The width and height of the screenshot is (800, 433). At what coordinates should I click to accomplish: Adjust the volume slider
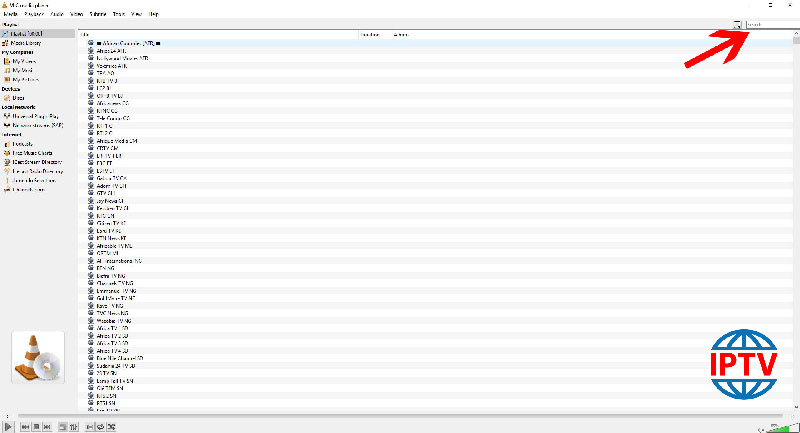click(x=779, y=427)
